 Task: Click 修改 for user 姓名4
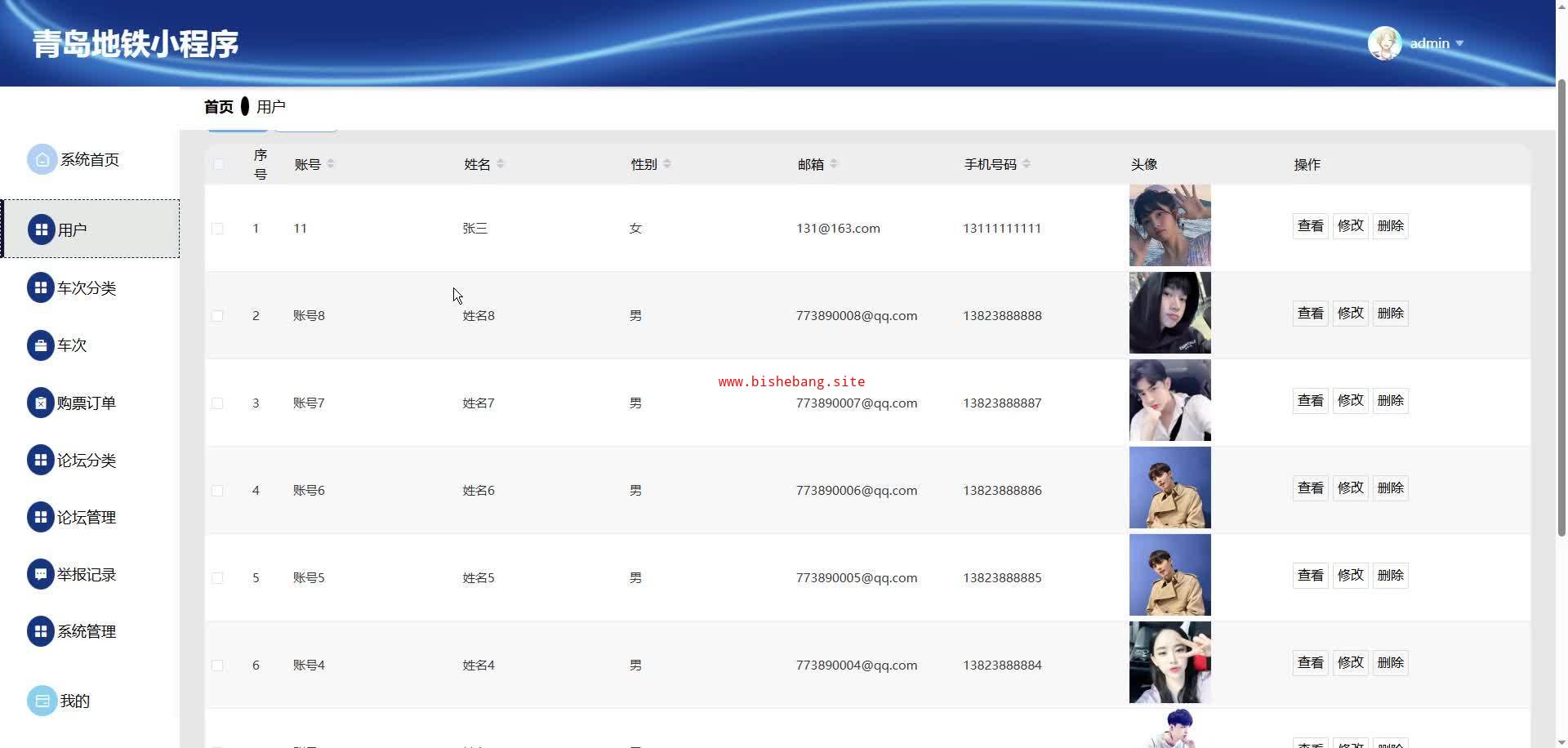[1351, 663]
